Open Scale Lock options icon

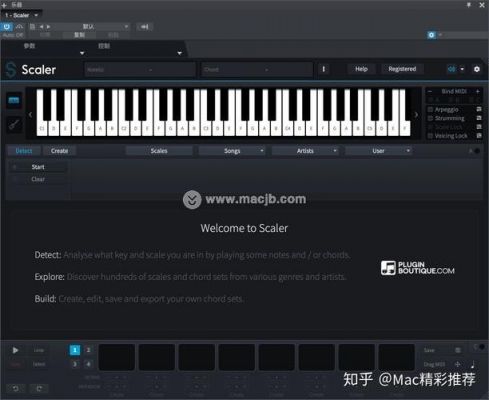point(479,127)
